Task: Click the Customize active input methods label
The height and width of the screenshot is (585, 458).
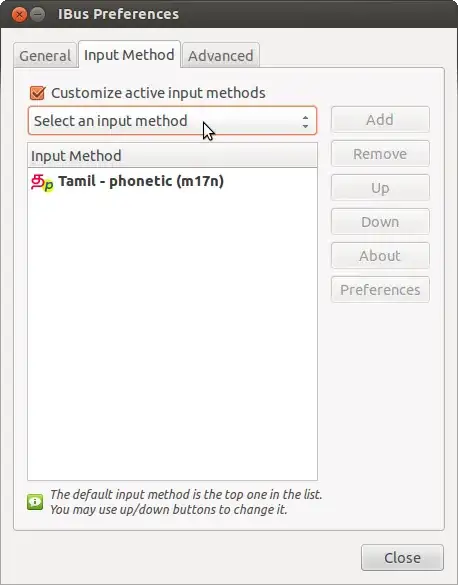Action: pyautogui.click(x=158, y=93)
